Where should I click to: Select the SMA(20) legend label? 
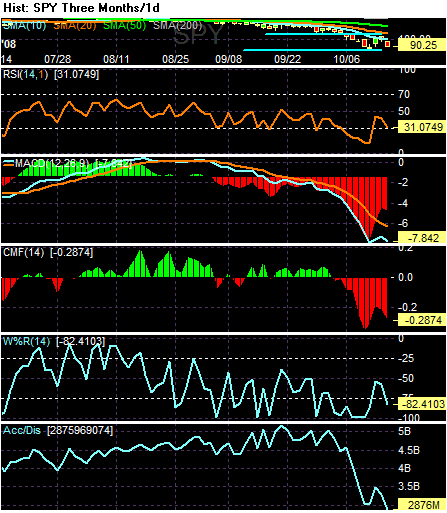click(x=75, y=25)
